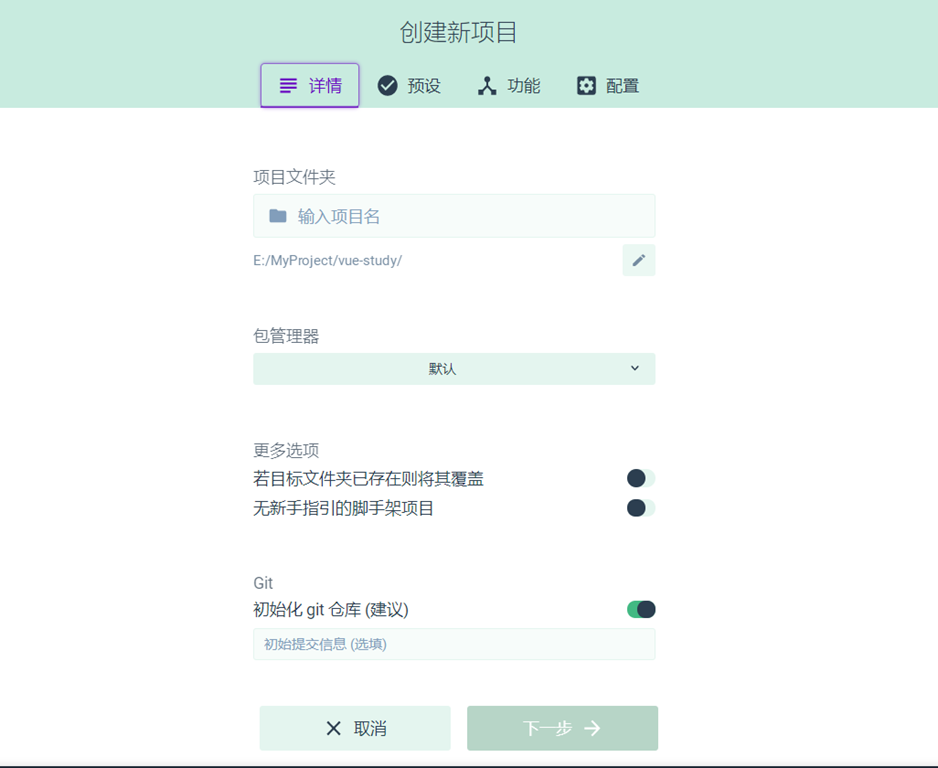
Task: Click the arrow icon on next step button
Action: point(593,728)
